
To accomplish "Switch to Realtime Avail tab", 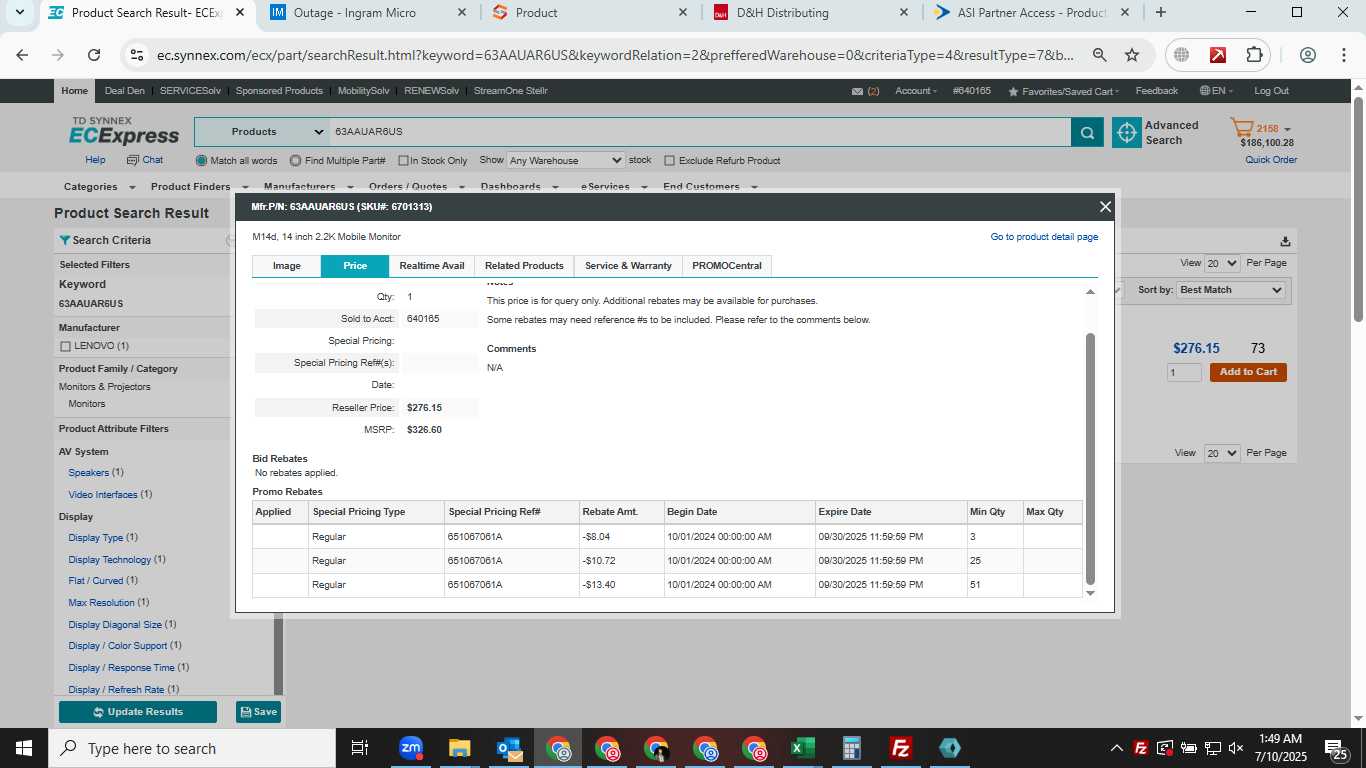I will (432, 266).
